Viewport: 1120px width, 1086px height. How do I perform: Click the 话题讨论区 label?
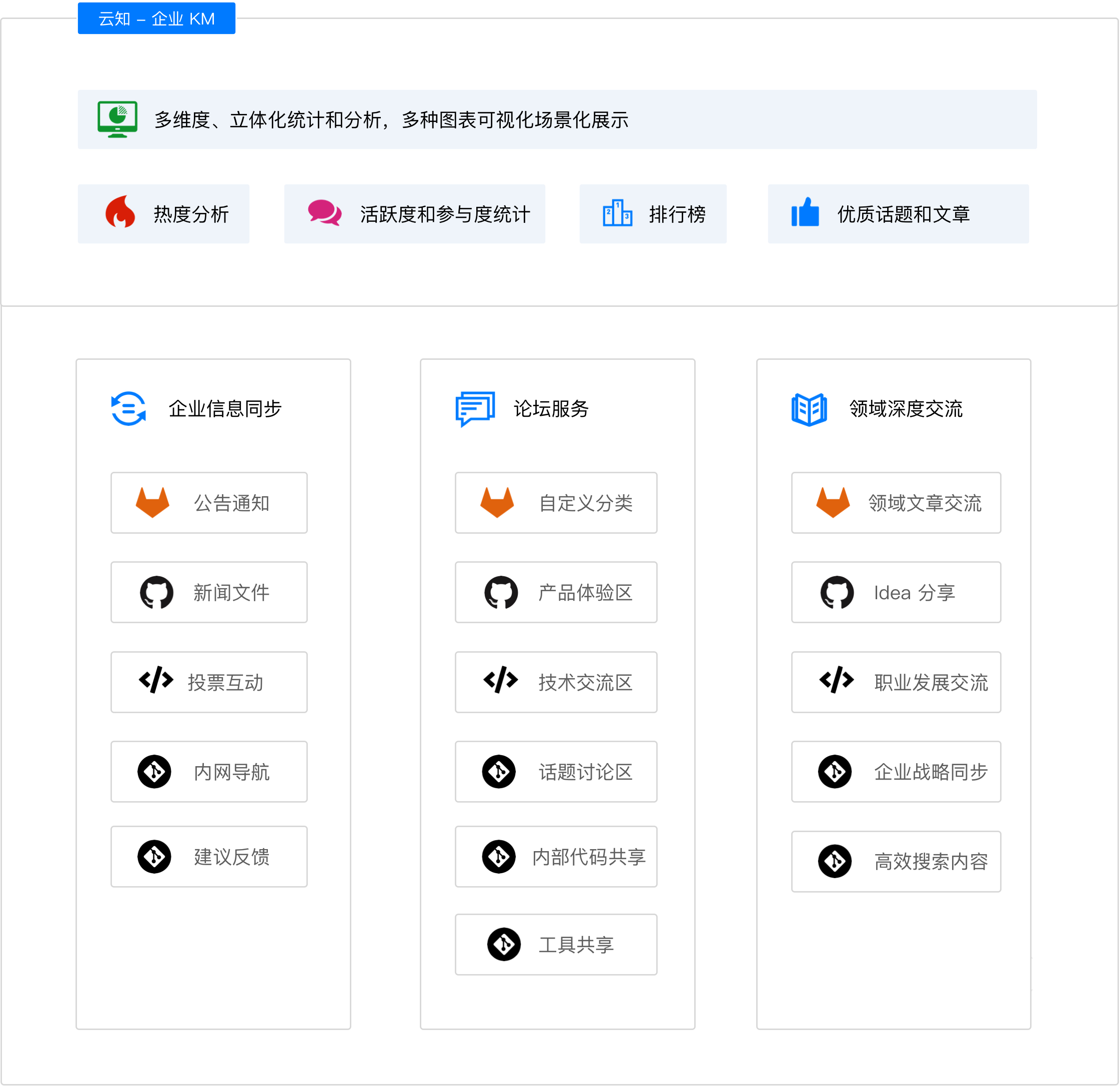click(586, 772)
